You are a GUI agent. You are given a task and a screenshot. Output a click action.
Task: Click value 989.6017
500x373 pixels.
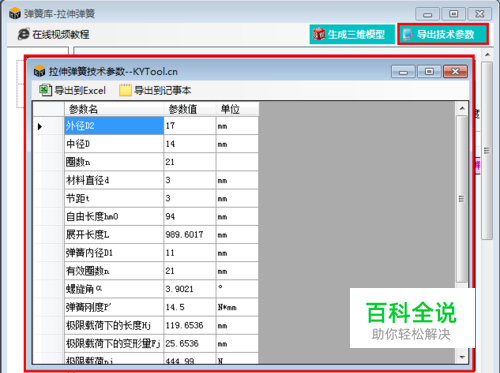click(190, 235)
